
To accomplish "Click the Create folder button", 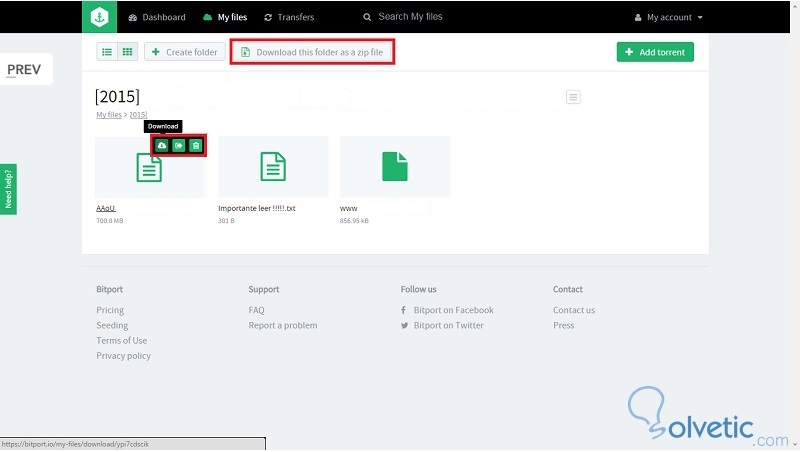I will [x=185, y=52].
